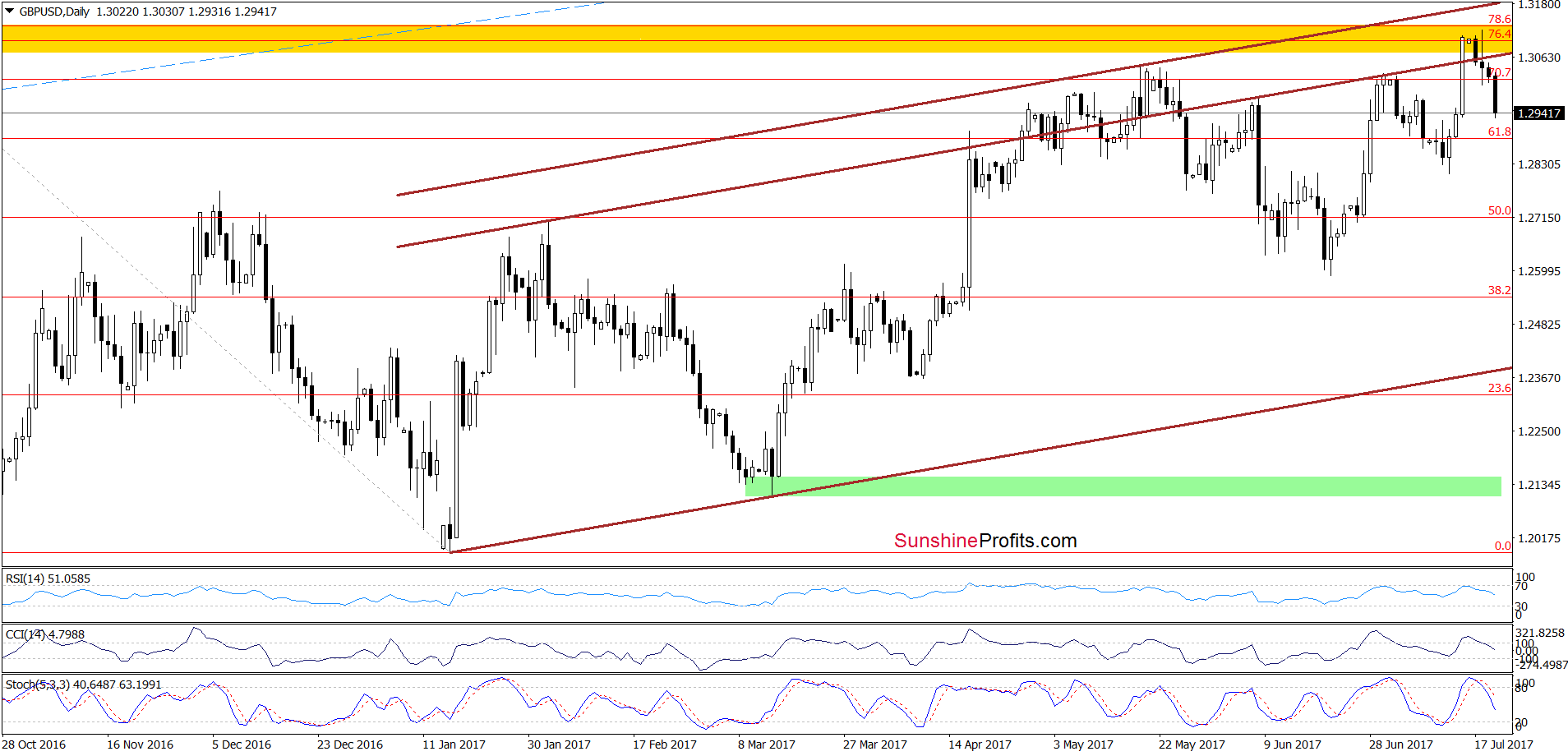Click the CCI(14) 4.7988 indicator label
Viewport: 1568px width, 756px height.
[x=45, y=634]
